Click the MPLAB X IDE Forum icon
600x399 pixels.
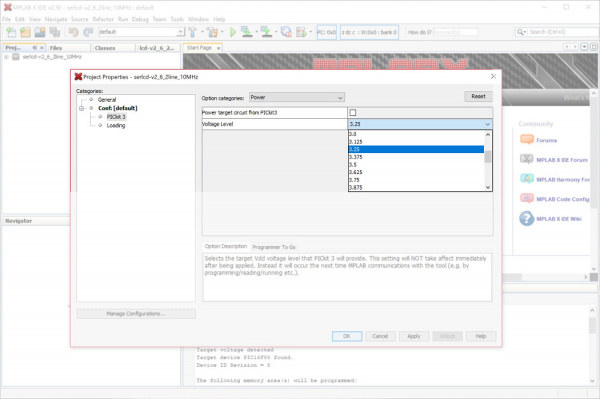coord(527,159)
